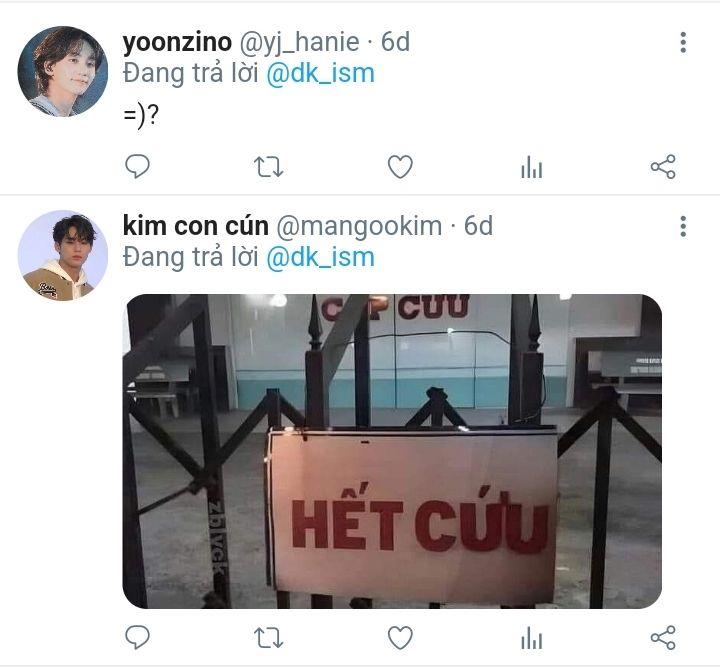Viewport: 720px width, 667px height.
Task: View analytics for yoonzino's tweet
Action: pos(532,167)
